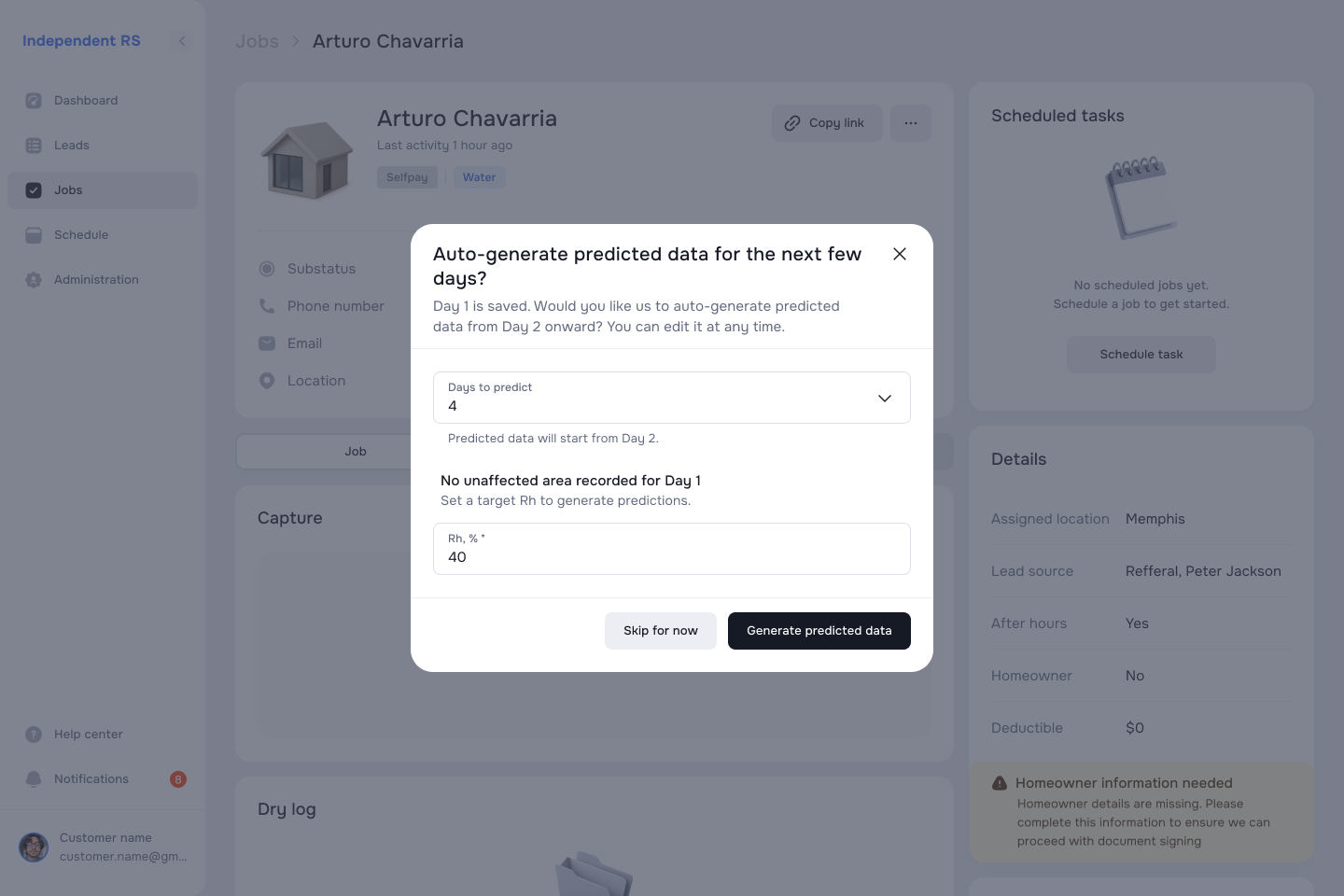Open the Days to predict dropdown
Image resolution: width=1344 pixels, height=896 pixels.
point(672,398)
